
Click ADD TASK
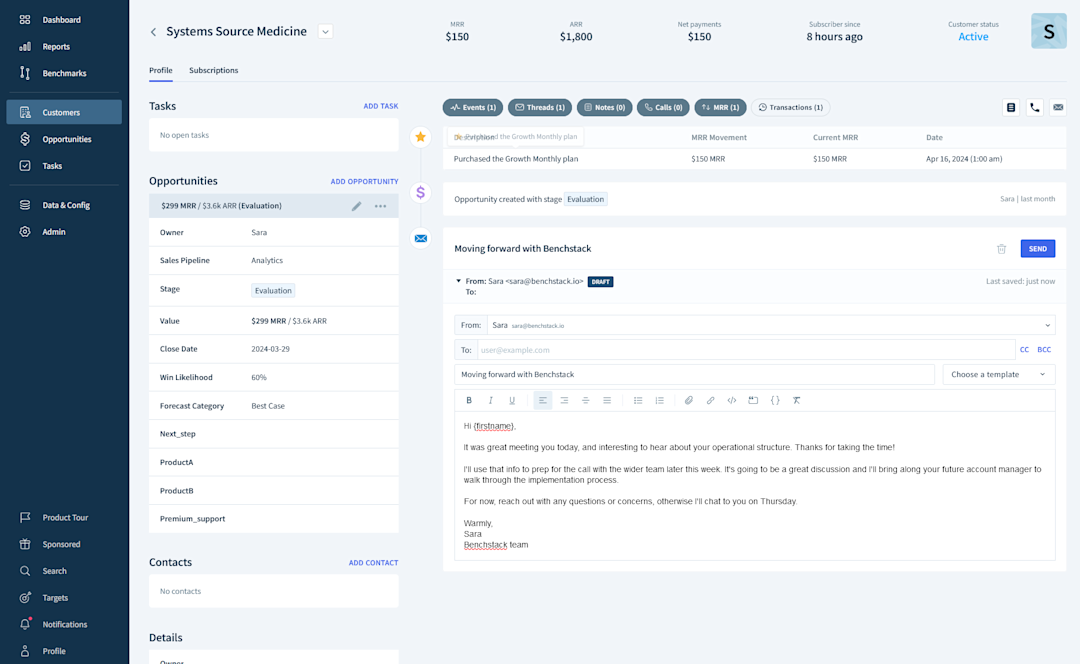coord(381,106)
